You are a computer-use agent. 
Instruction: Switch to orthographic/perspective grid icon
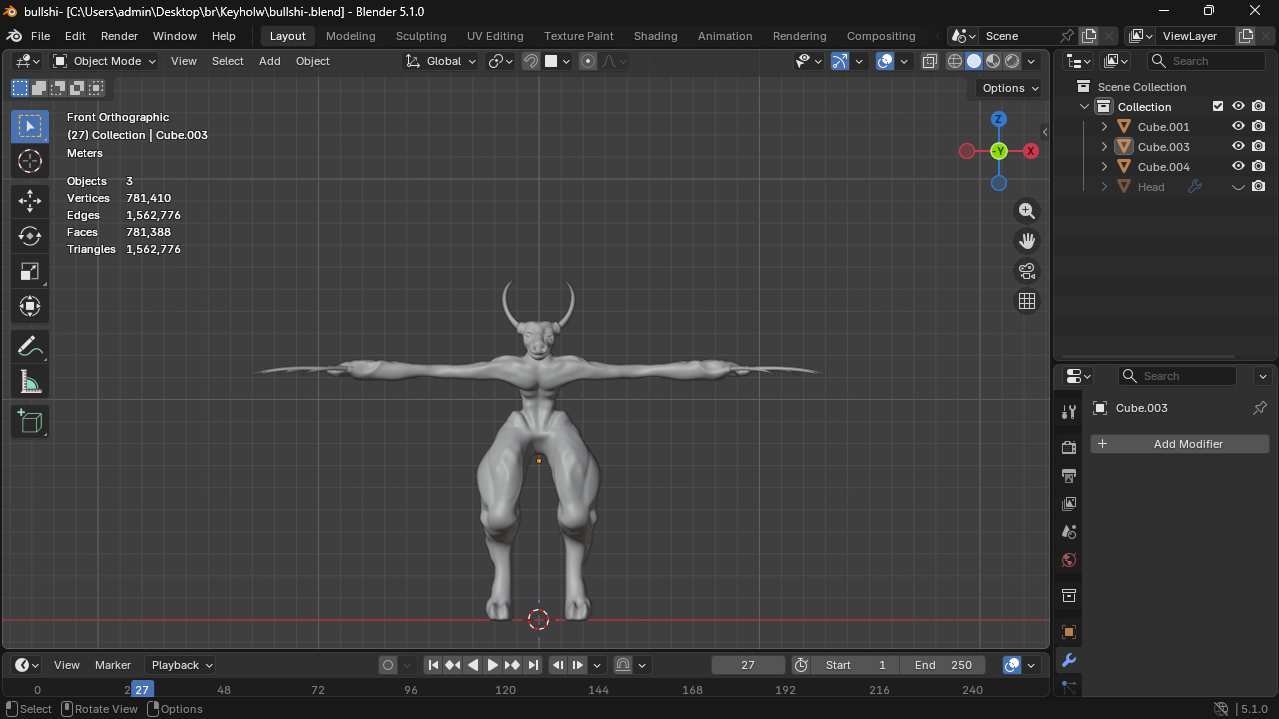(x=1027, y=301)
